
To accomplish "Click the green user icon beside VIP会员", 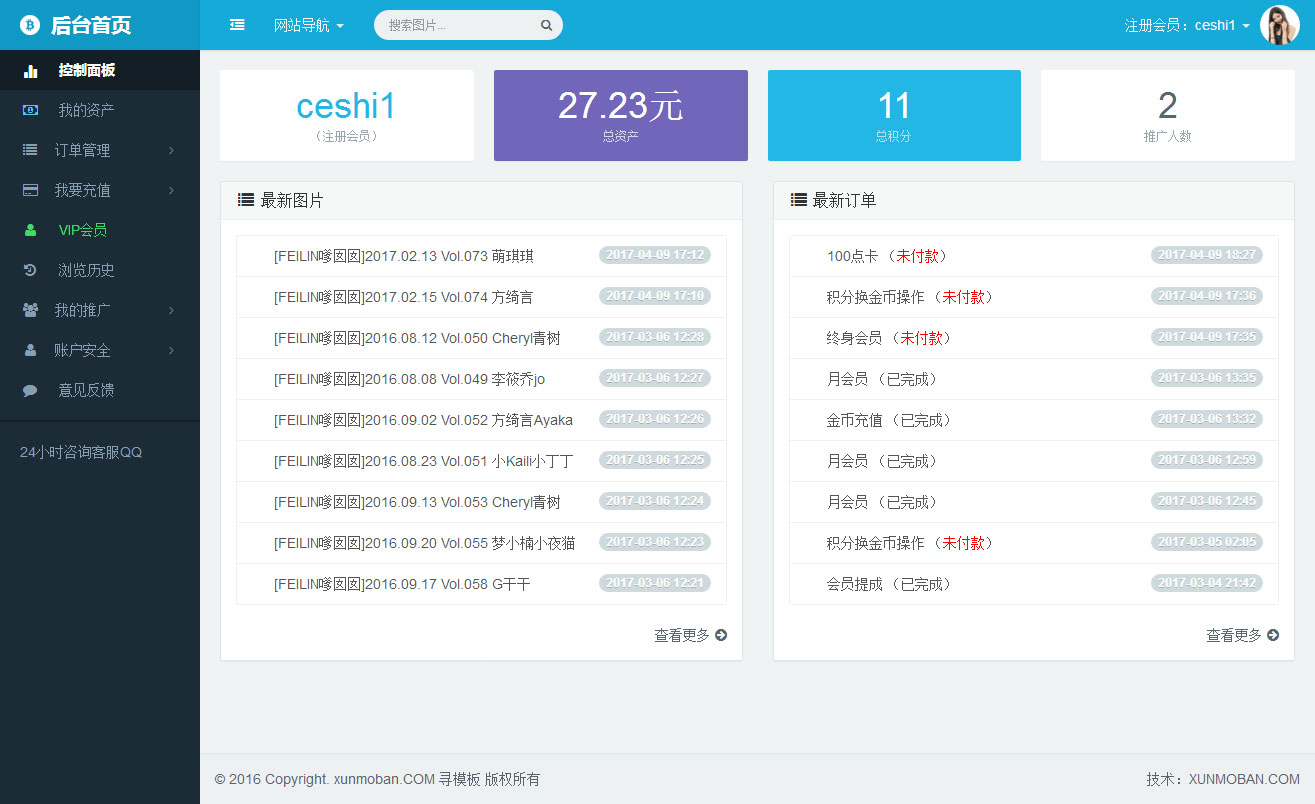I will (31, 230).
